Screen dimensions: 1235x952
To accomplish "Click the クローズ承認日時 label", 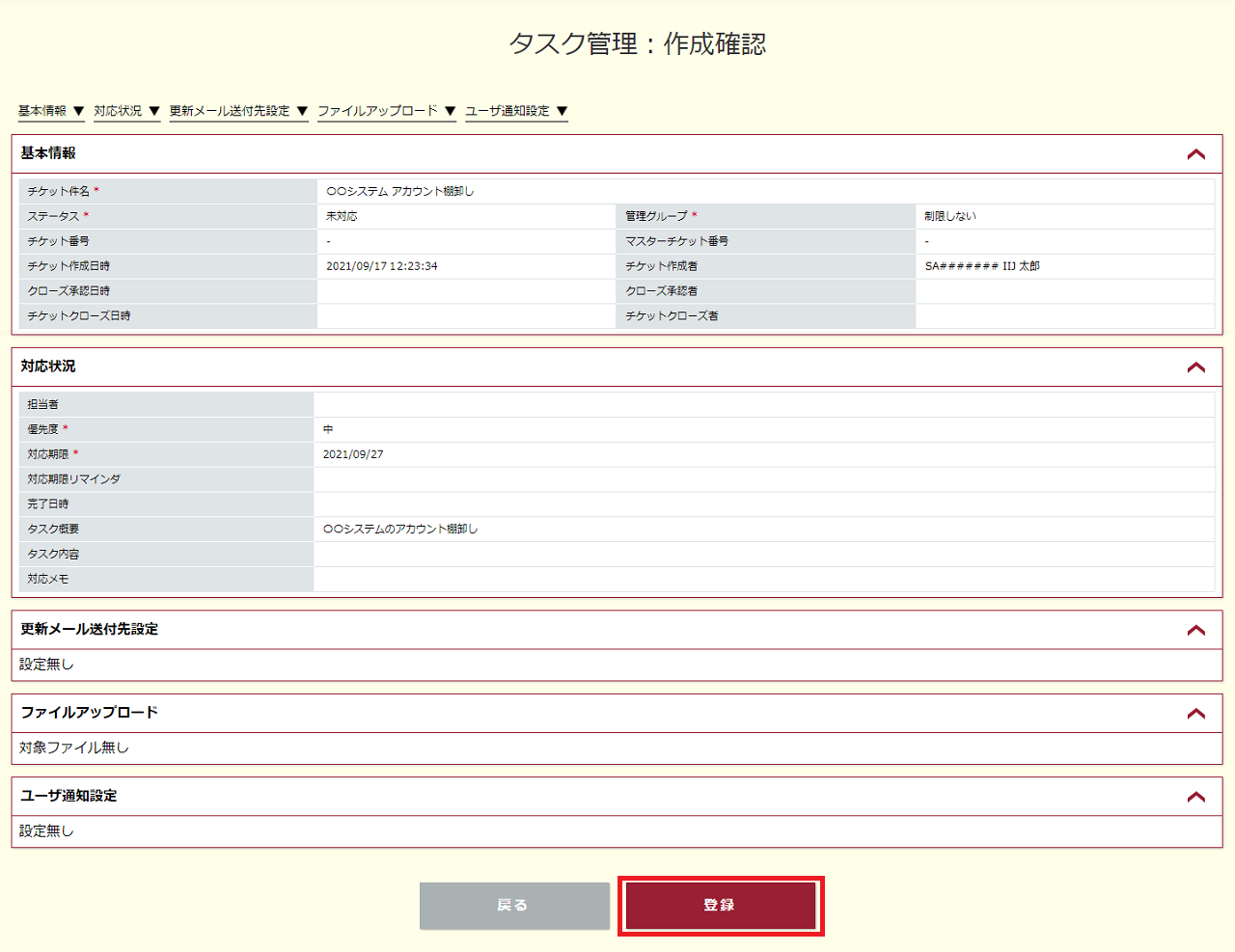I will point(69,291).
